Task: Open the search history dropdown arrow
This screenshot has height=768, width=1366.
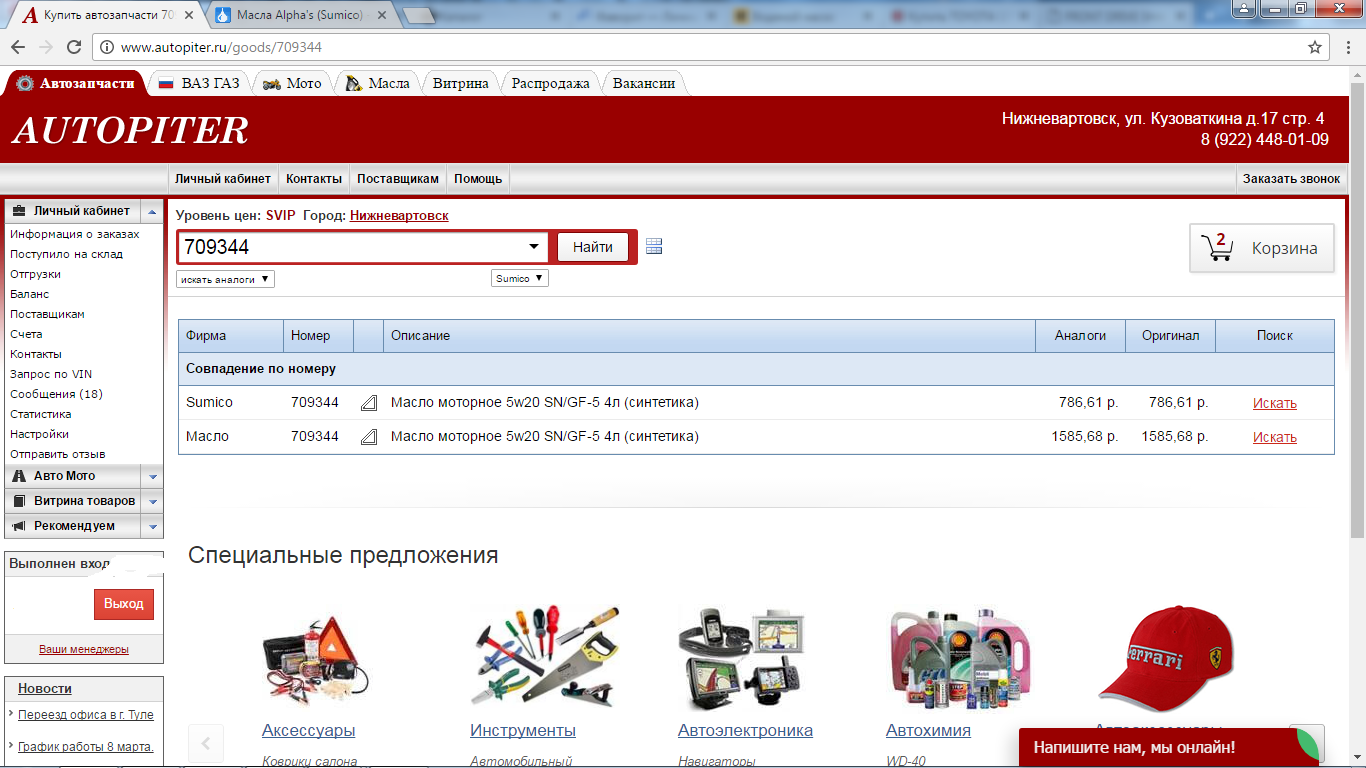Action: [x=533, y=247]
